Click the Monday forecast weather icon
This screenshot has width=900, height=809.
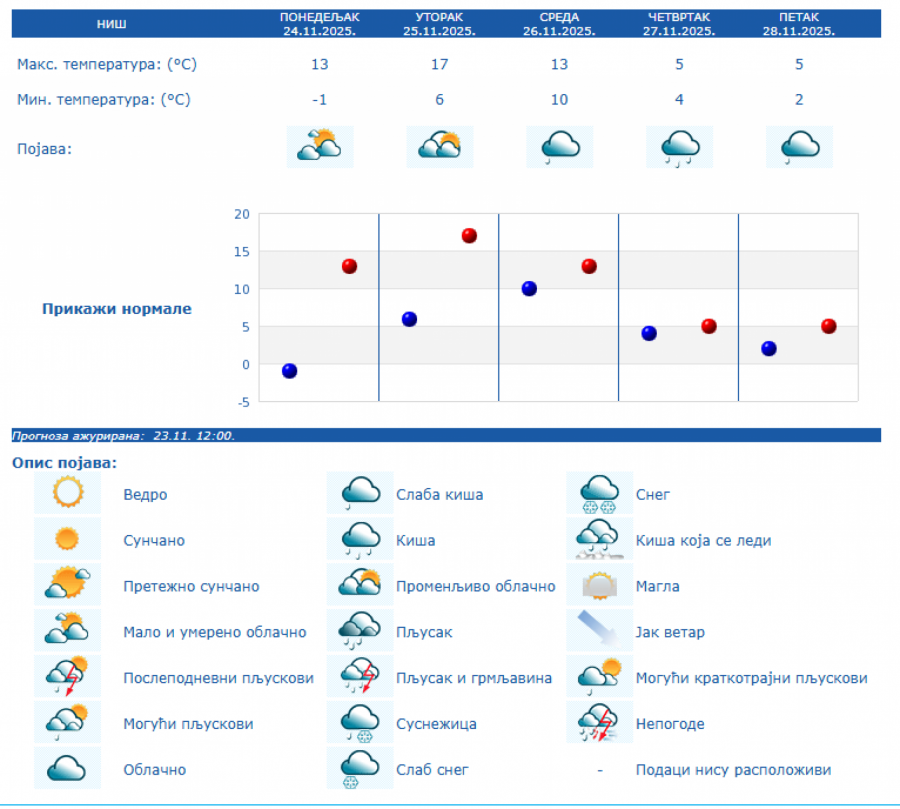click(319, 147)
